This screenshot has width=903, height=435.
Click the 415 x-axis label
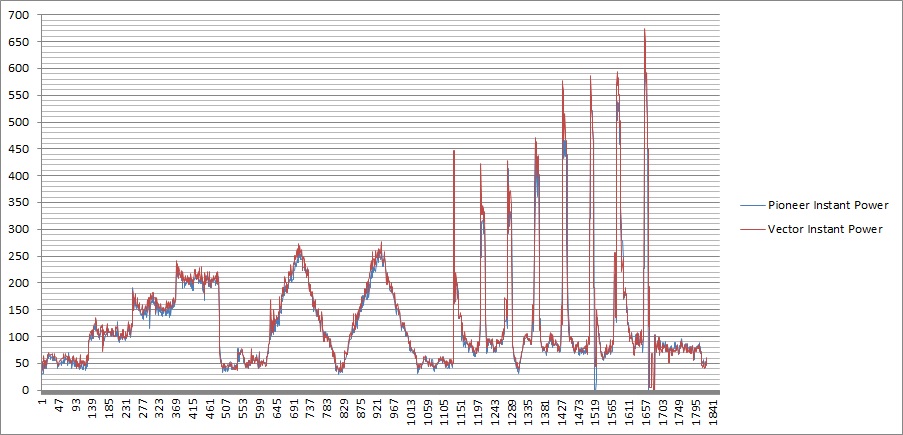point(193,409)
